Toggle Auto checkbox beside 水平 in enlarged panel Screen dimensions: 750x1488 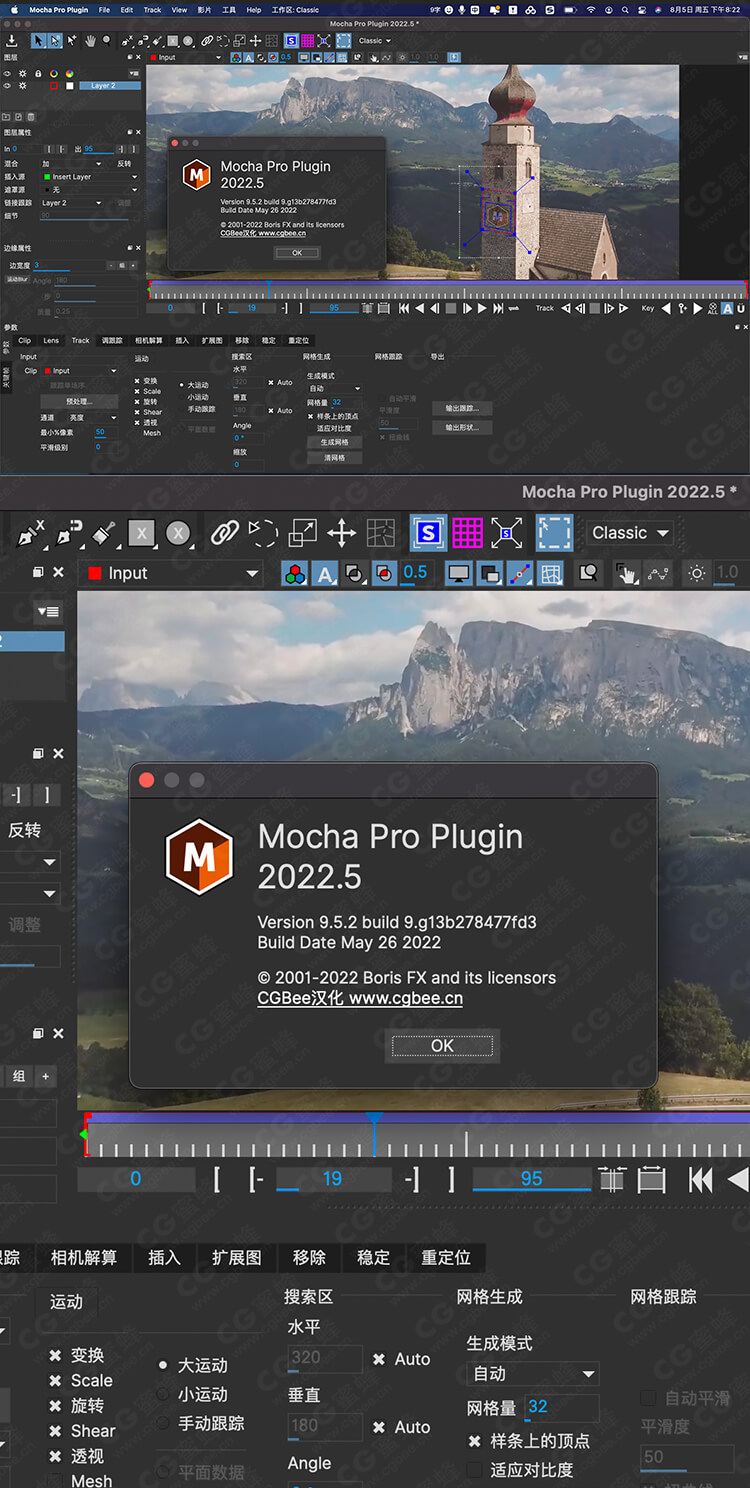[x=379, y=1359]
